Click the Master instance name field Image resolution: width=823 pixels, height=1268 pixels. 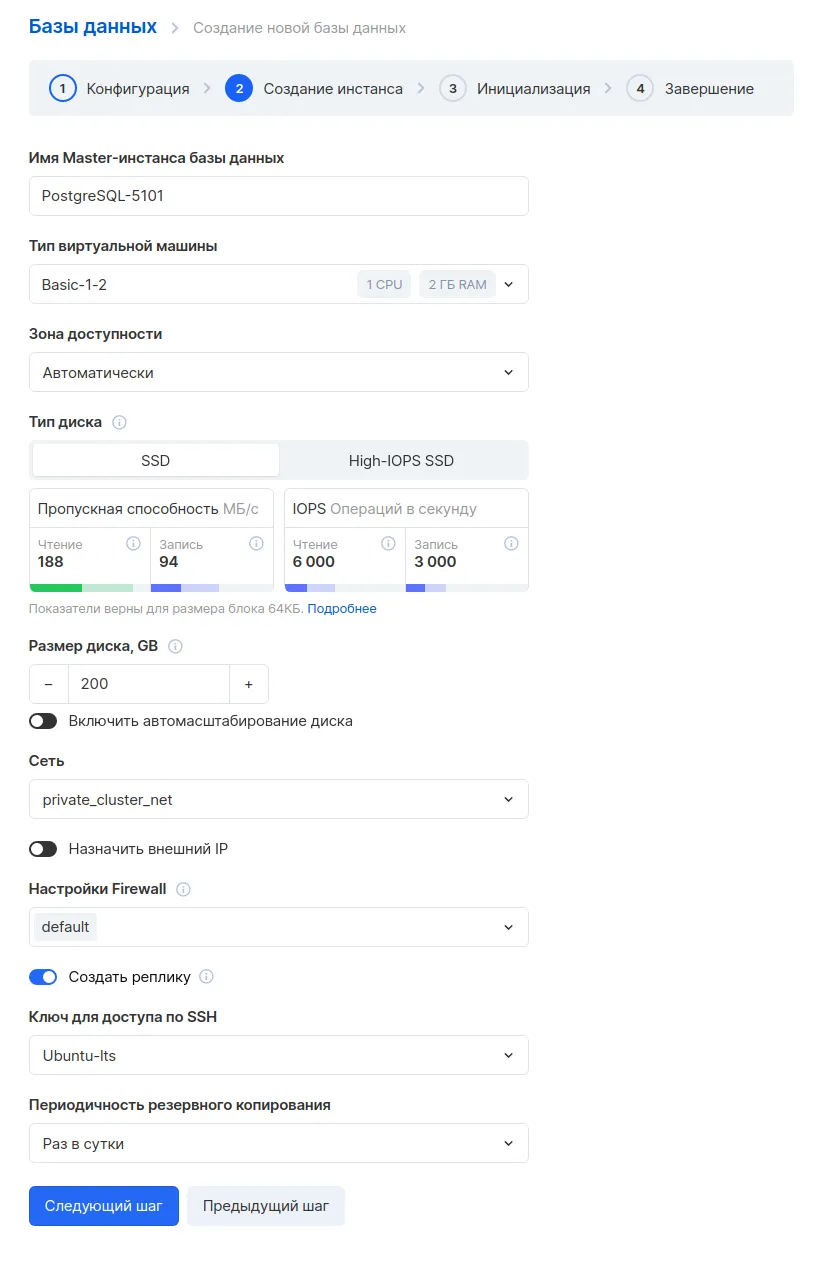[279, 196]
